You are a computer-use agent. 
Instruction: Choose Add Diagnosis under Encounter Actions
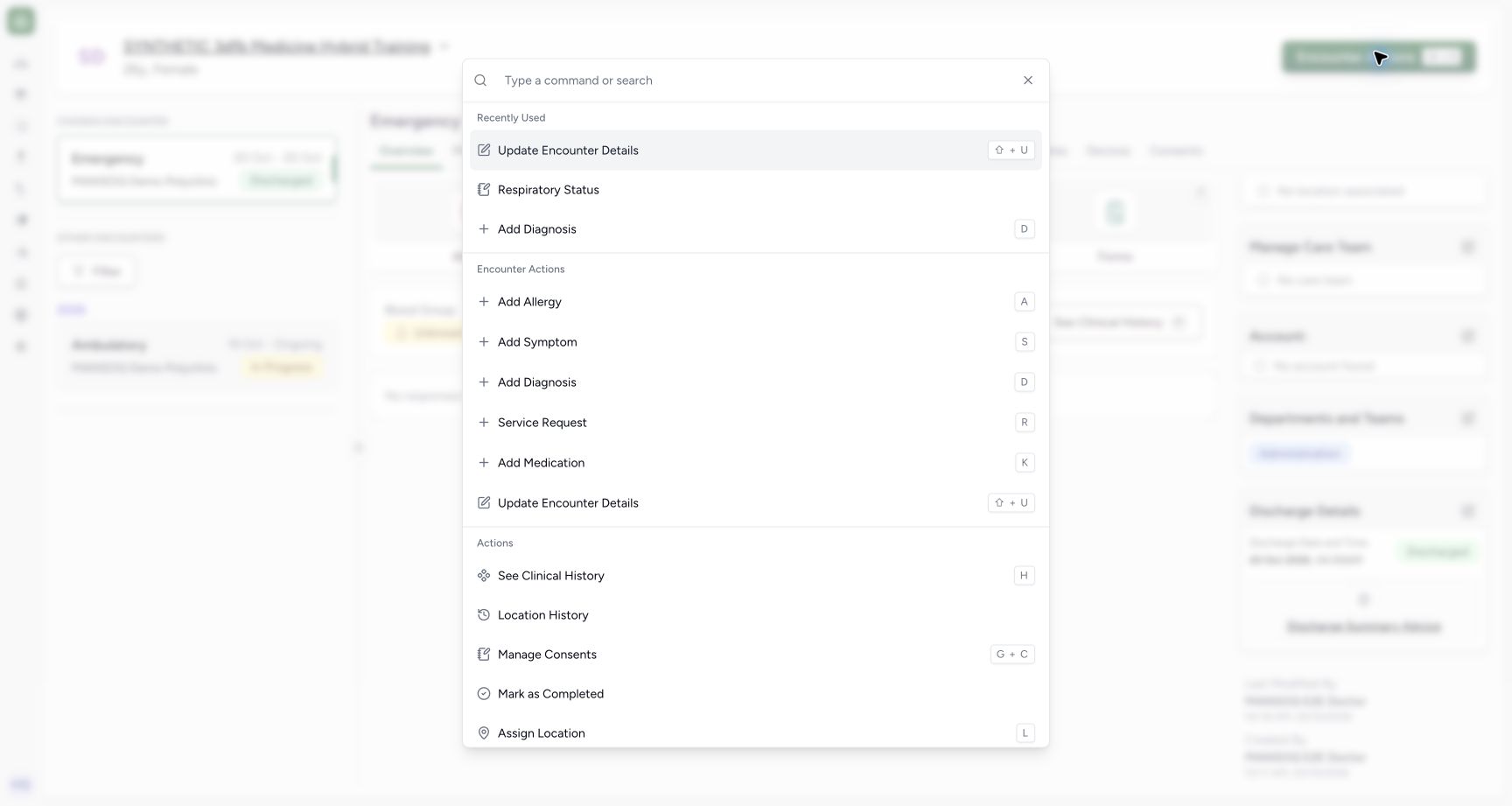pos(756,382)
